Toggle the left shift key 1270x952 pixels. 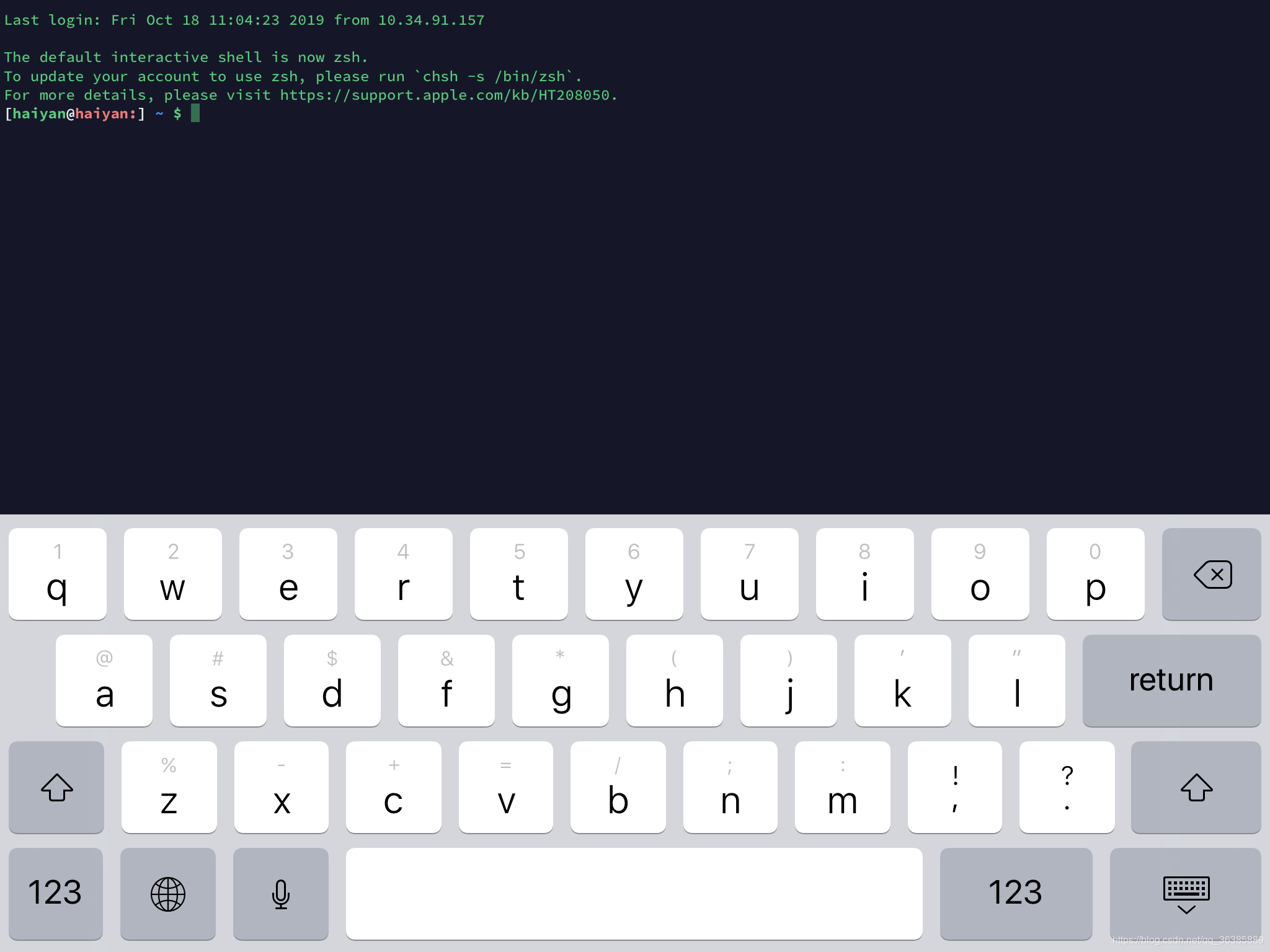[56, 787]
